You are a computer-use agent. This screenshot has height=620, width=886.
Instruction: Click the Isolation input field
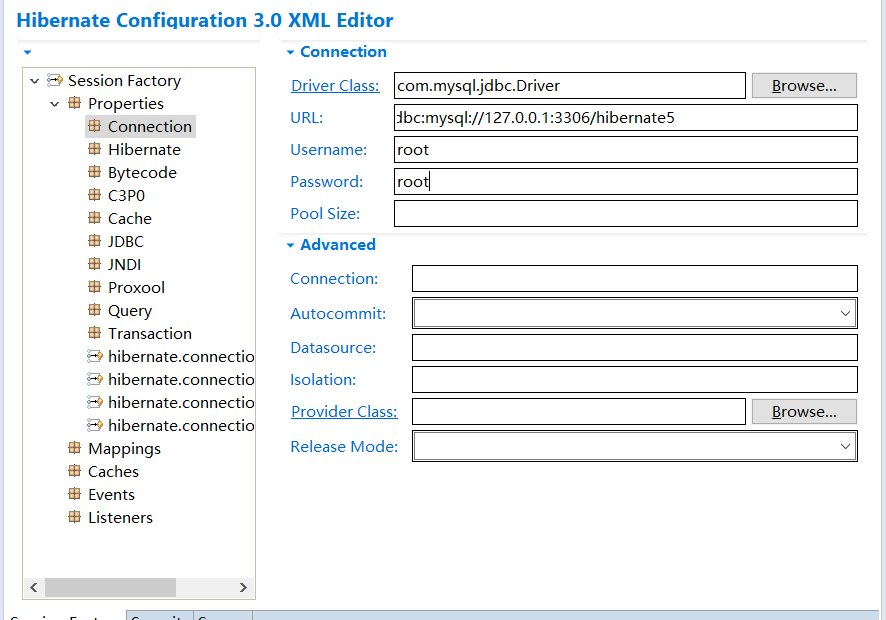point(635,380)
